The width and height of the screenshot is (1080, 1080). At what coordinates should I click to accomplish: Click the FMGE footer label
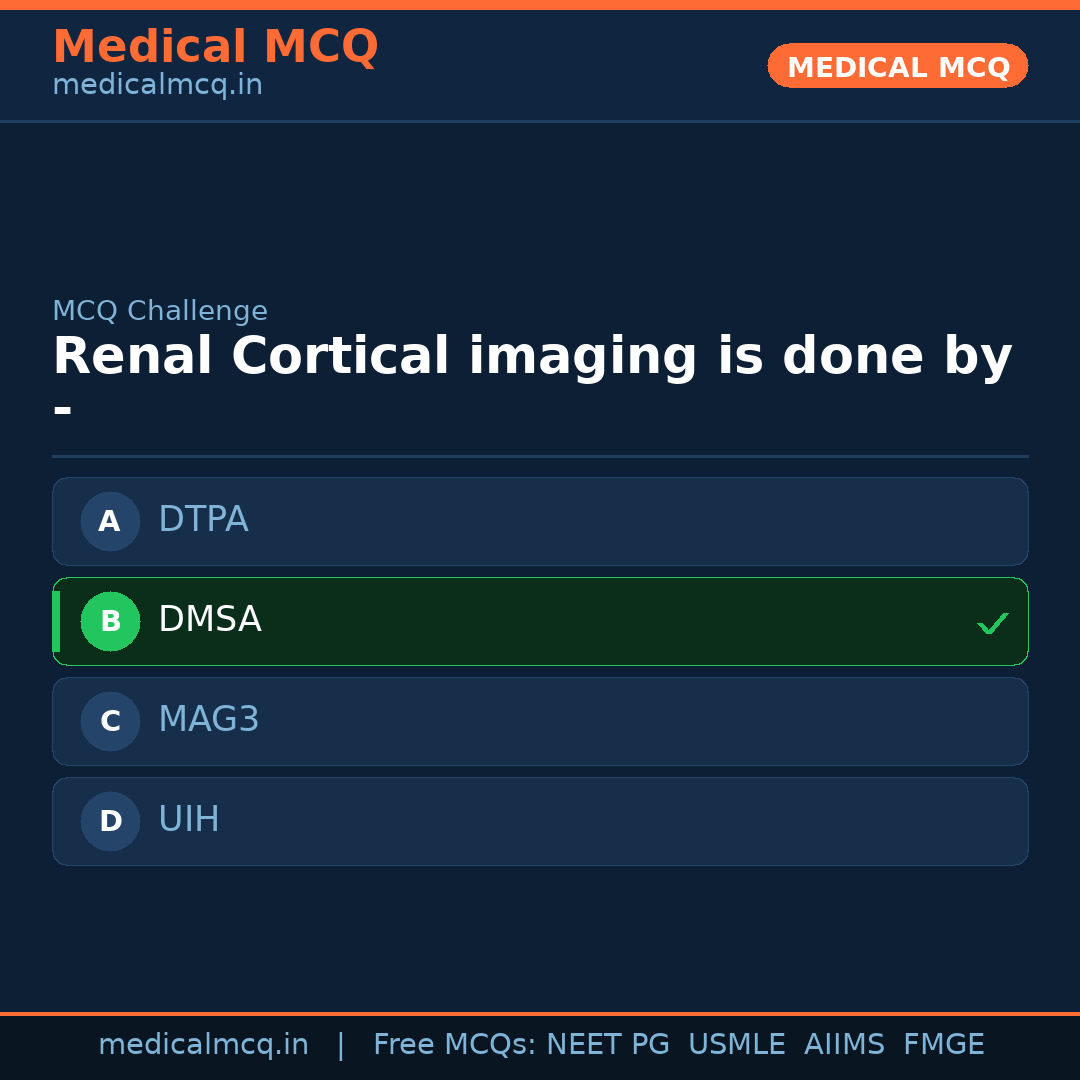(943, 1043)
